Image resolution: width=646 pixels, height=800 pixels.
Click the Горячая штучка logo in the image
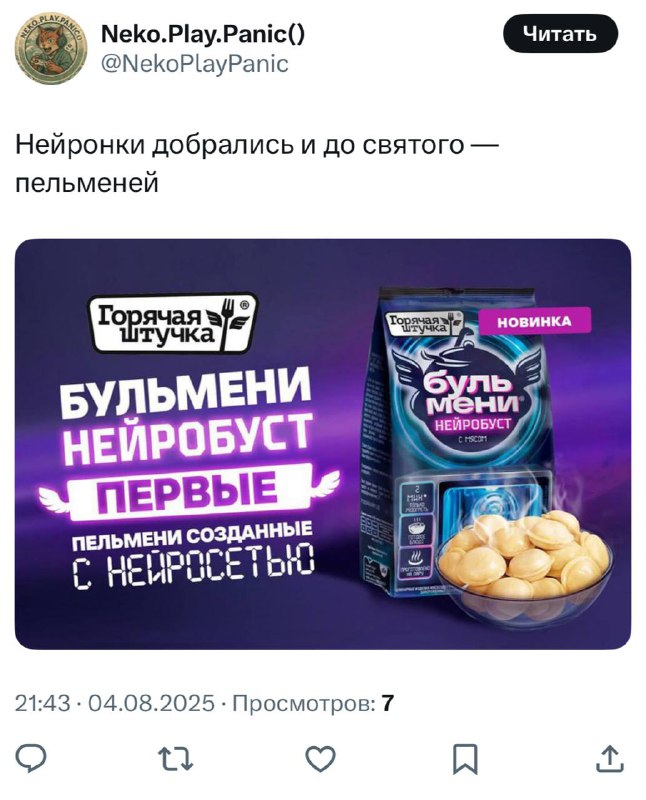pos(172,323)
